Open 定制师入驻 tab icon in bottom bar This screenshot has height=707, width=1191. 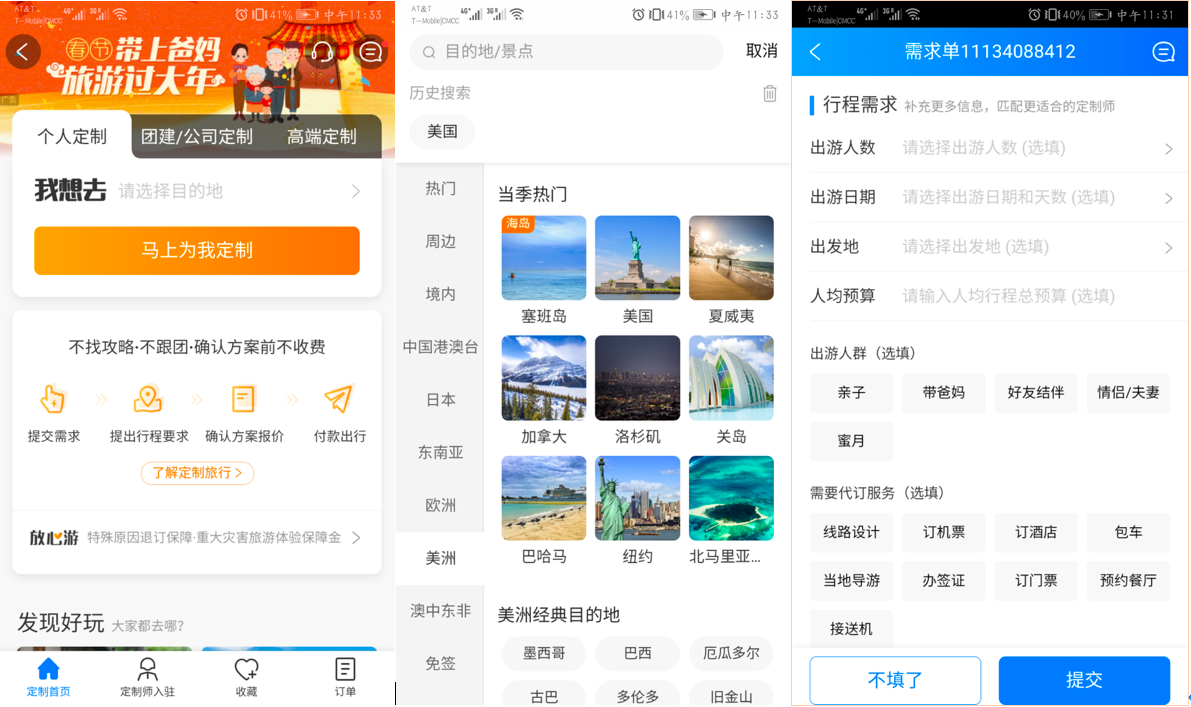click(x=148, y=670)
